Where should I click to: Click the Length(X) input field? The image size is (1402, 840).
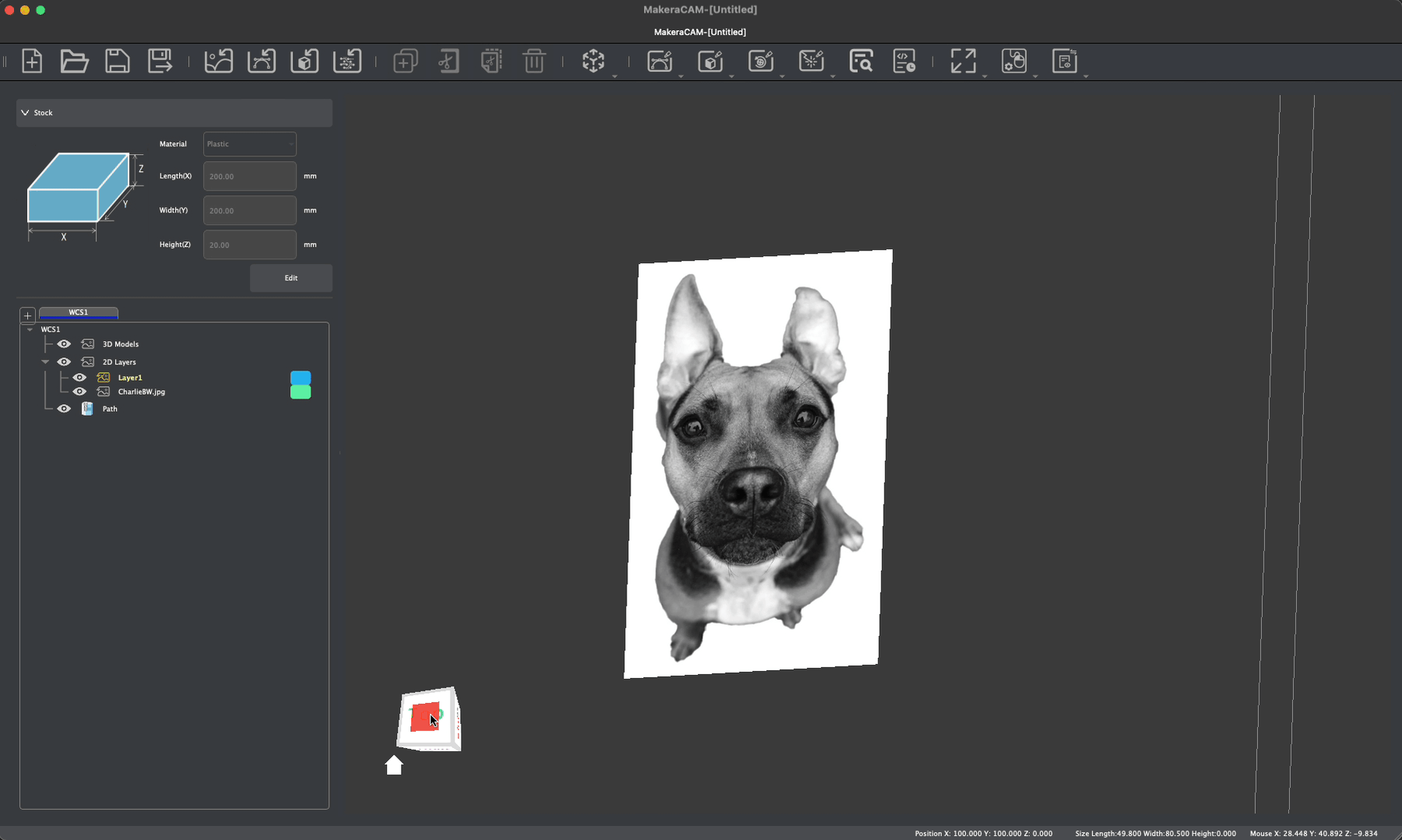[249, 177]
